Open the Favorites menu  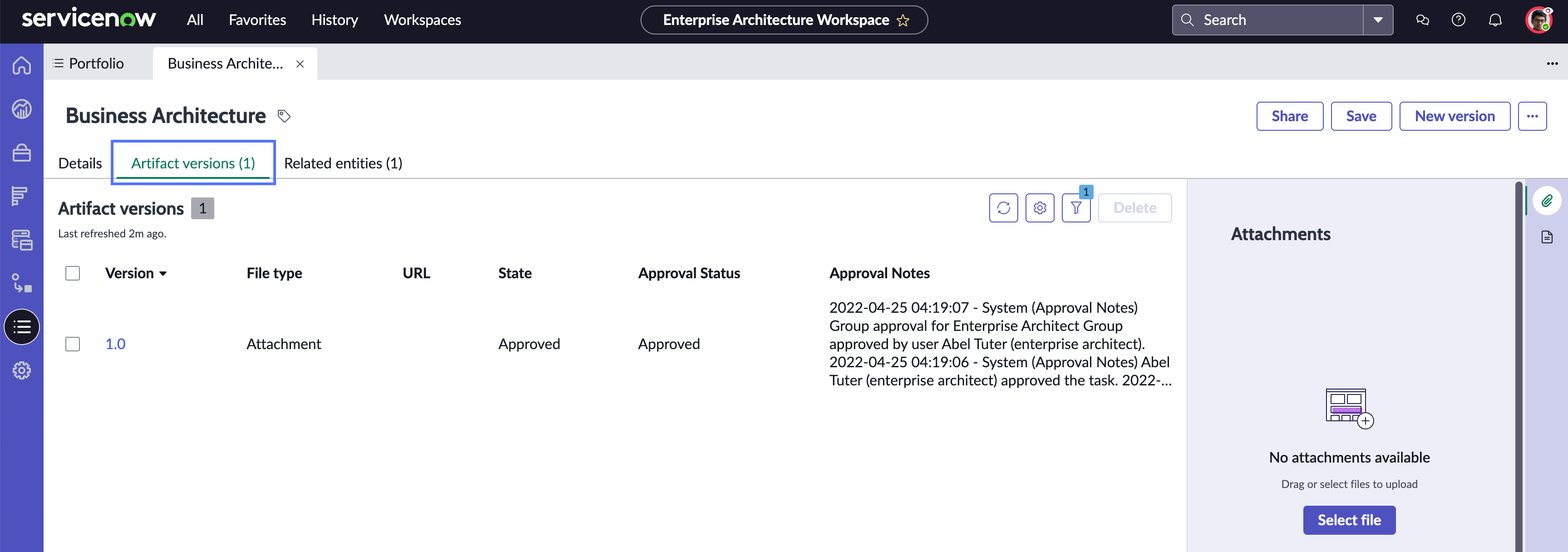point(257,20)
